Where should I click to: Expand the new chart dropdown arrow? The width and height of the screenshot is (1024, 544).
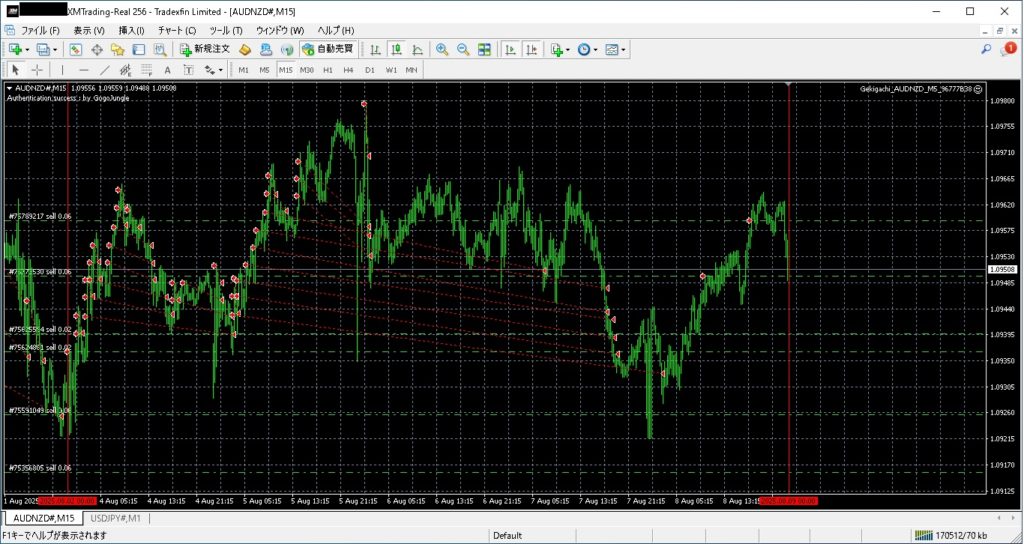pyautogui.click(x=29, y=49)
